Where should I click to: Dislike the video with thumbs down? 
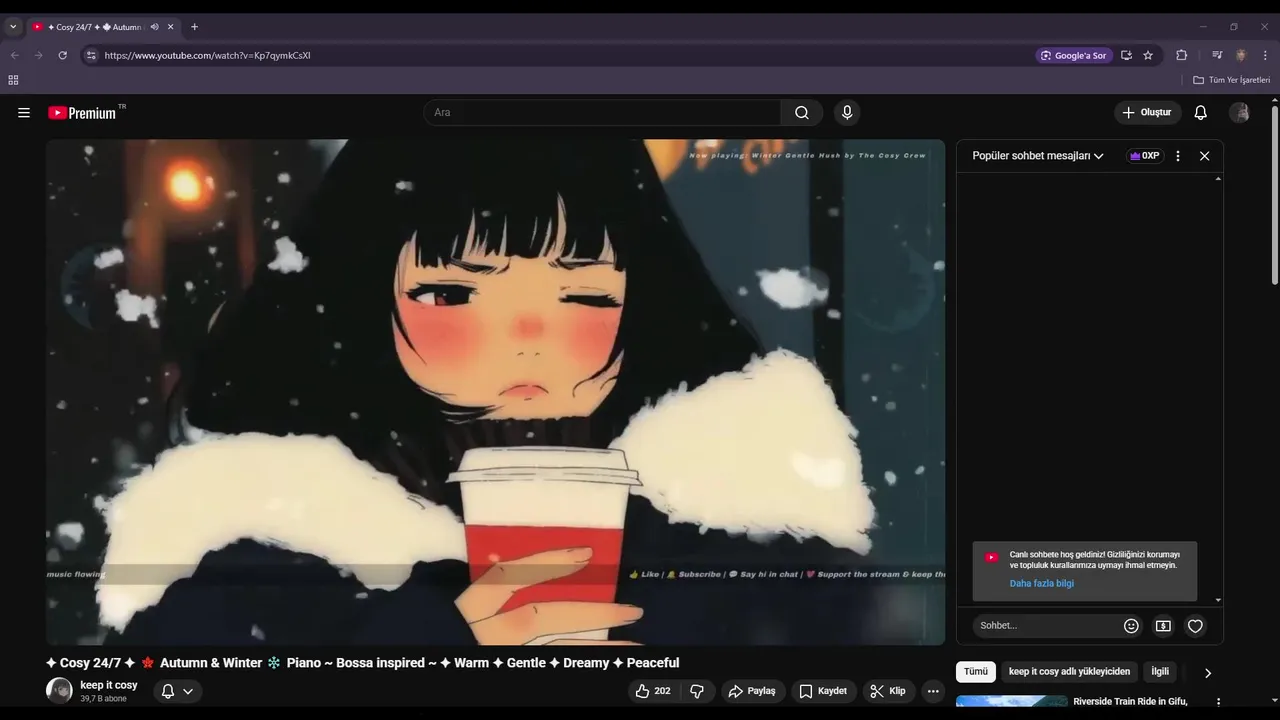click(x=697, y=691)
